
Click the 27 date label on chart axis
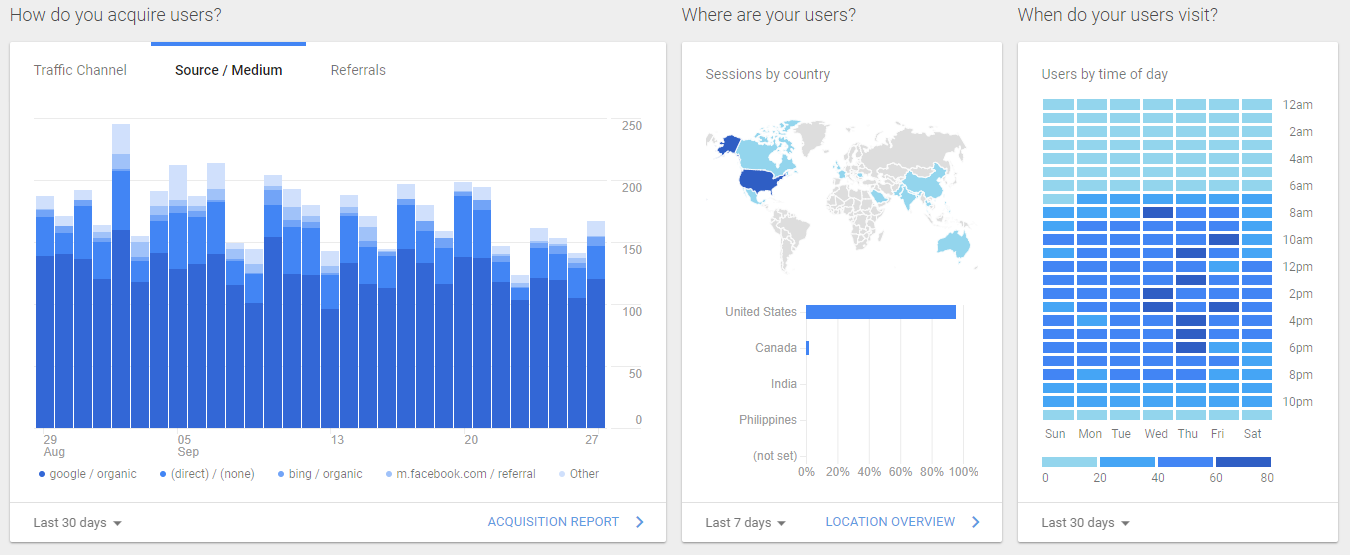592,440
